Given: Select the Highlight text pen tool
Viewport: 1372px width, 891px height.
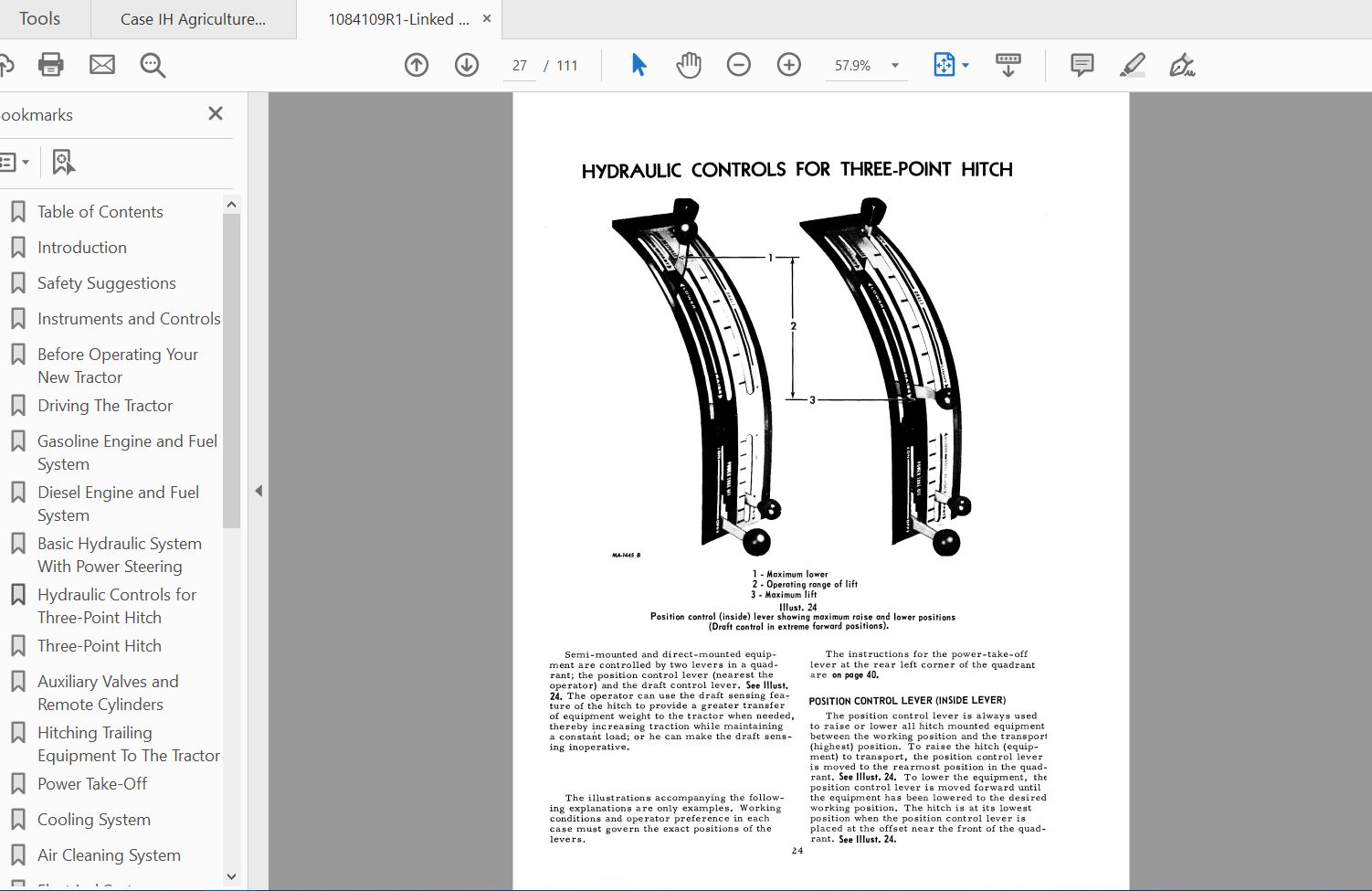Looking at the screenshot, I should 1133,65.
